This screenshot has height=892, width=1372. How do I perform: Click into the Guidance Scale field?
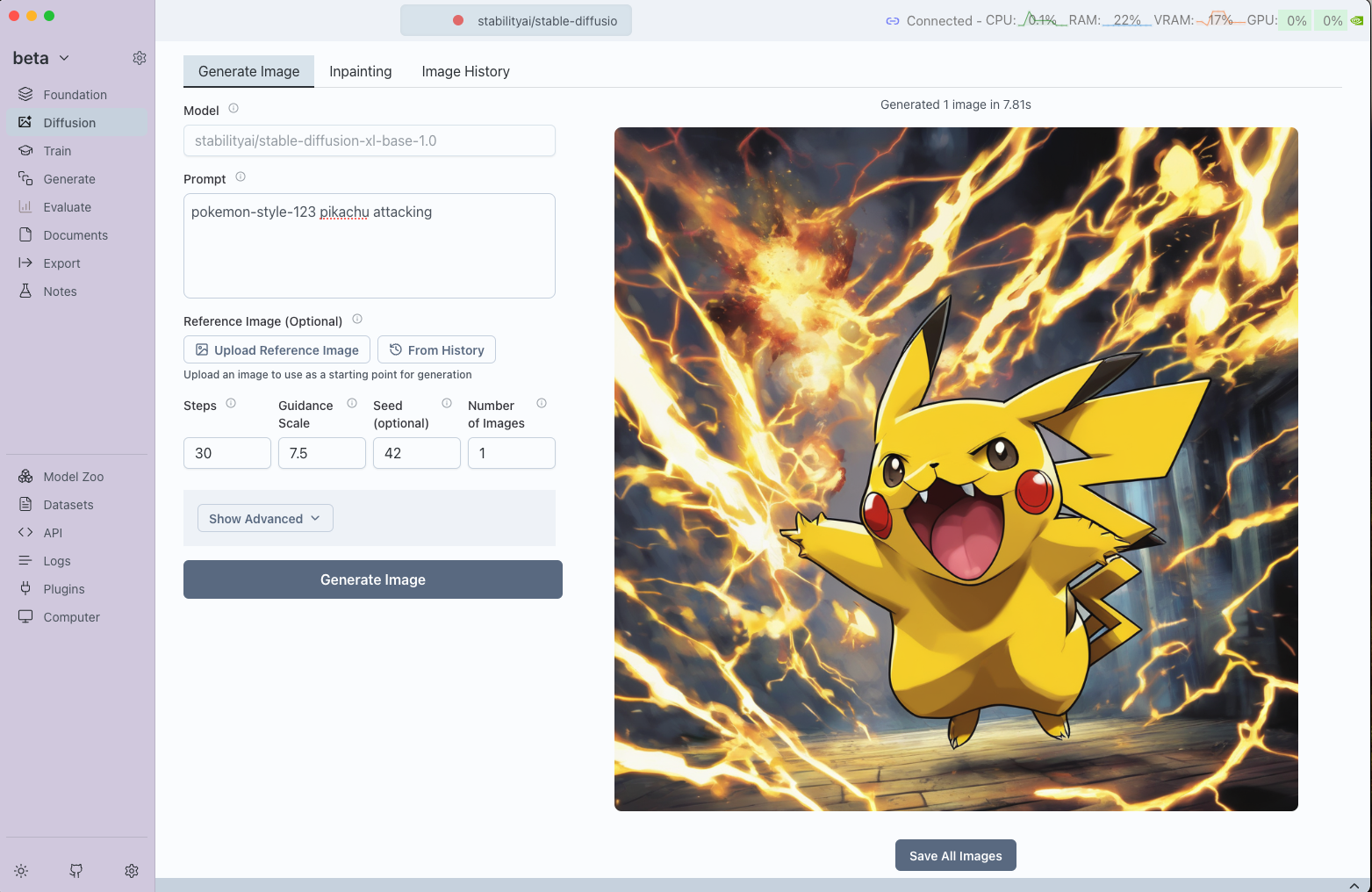(321, 453)
